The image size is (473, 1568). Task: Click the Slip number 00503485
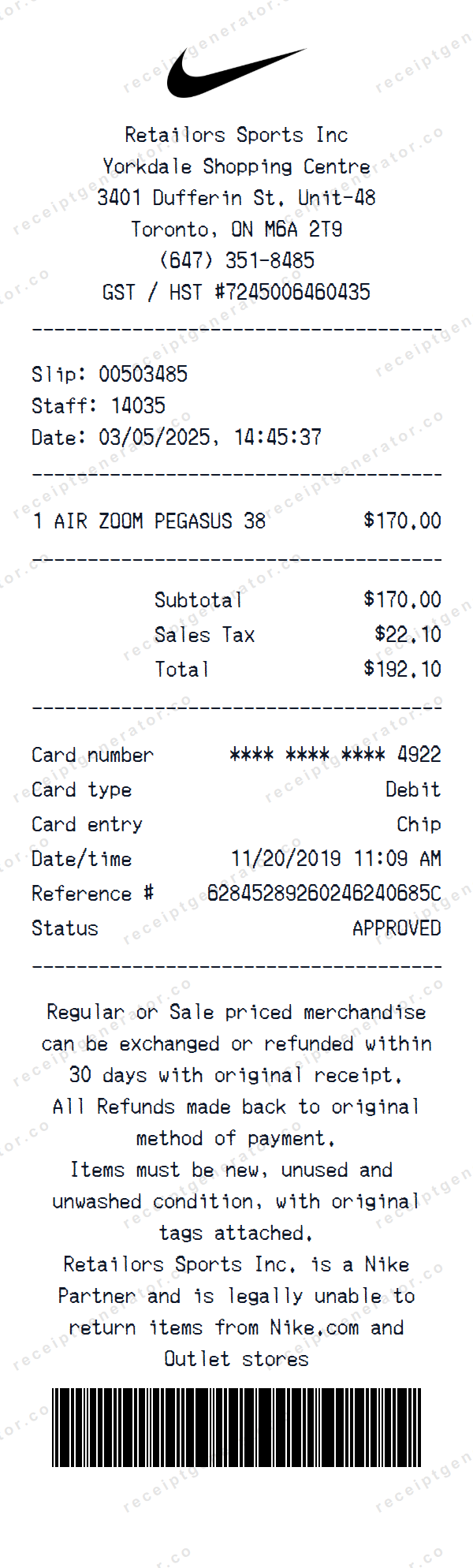click(143, 374)
